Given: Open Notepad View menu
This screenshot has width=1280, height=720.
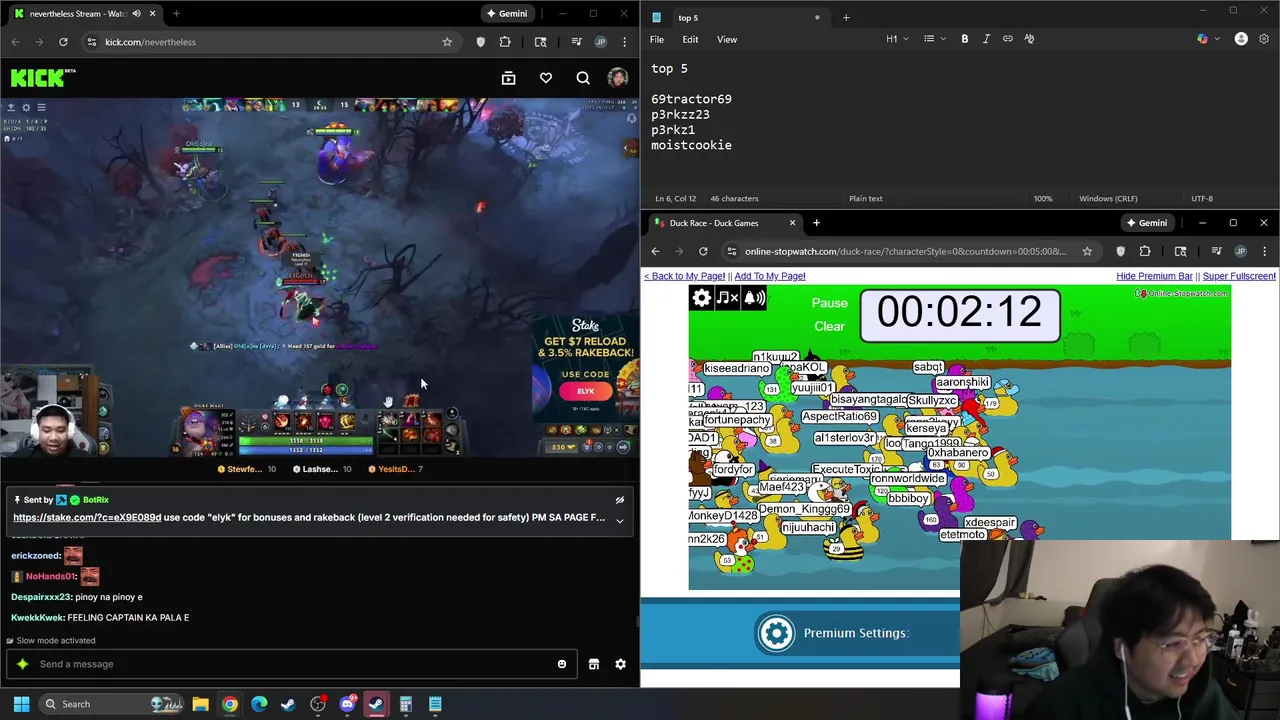Looking at the screenshot, I should coord(727,39).
